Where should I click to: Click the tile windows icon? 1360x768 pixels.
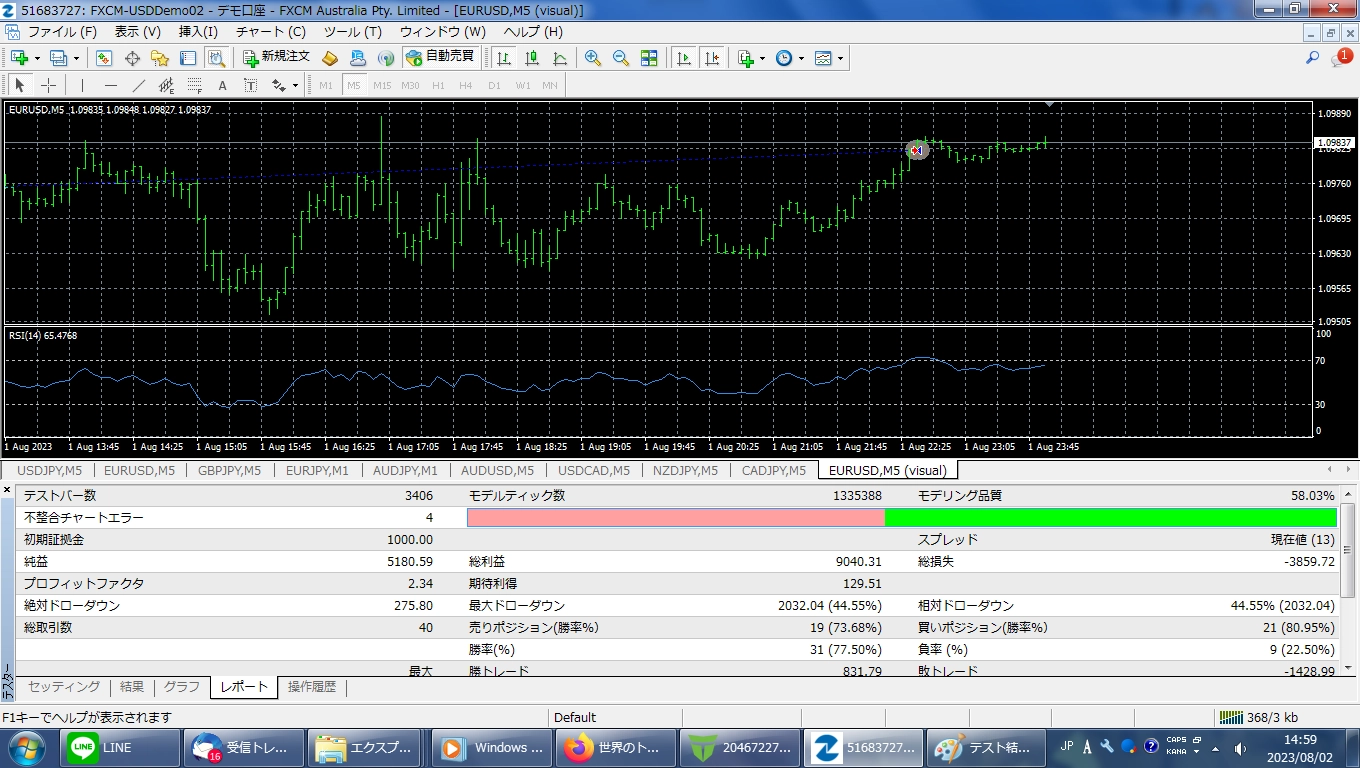pos(649,58)
